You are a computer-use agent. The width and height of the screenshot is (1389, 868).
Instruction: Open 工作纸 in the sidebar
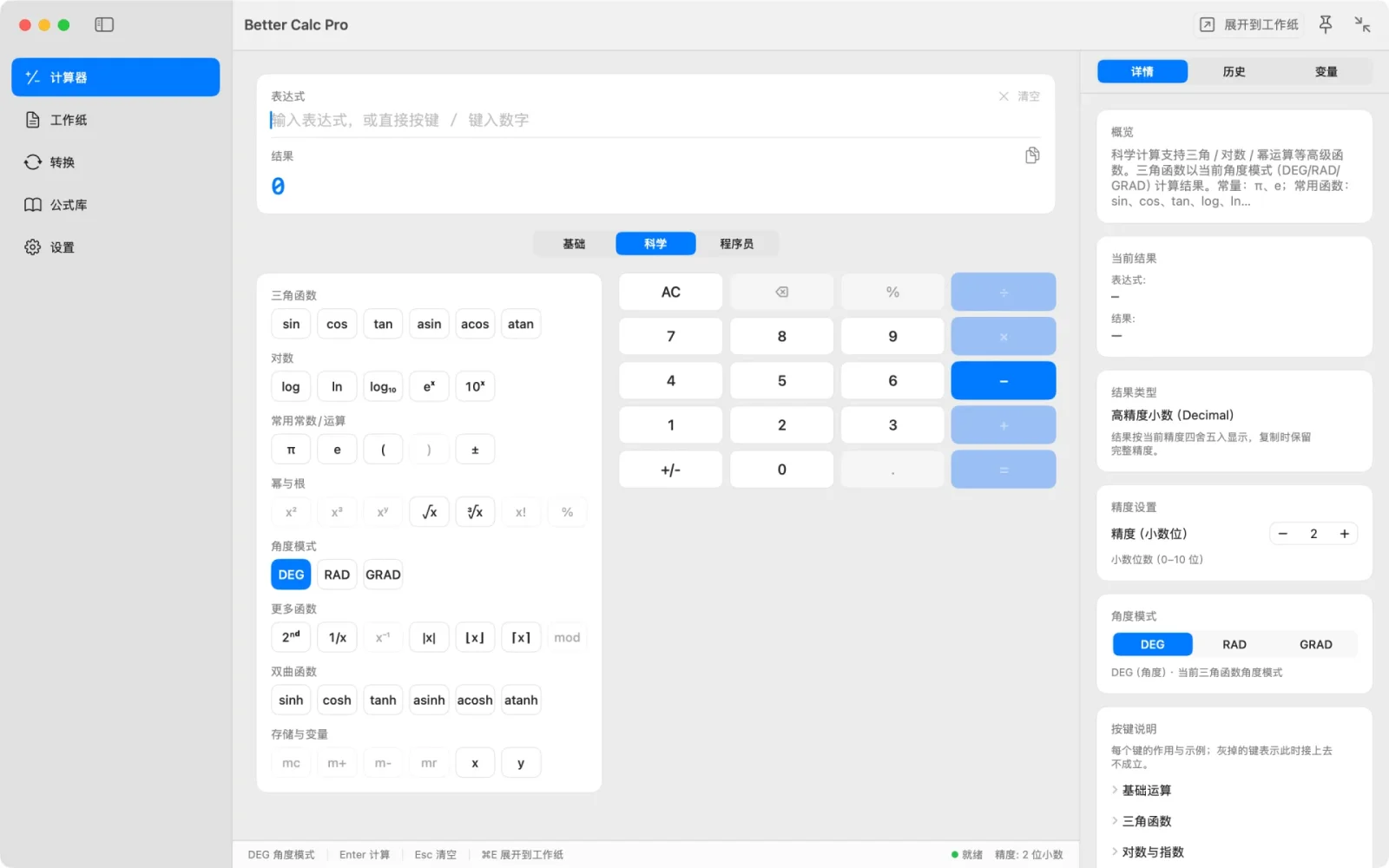point(115,120)
